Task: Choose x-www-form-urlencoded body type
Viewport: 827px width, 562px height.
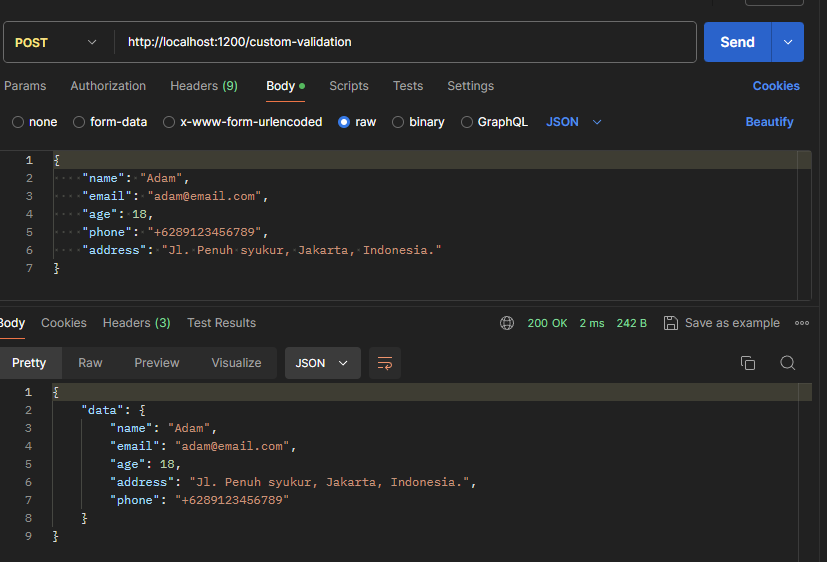Action: (x=169, y=122)
